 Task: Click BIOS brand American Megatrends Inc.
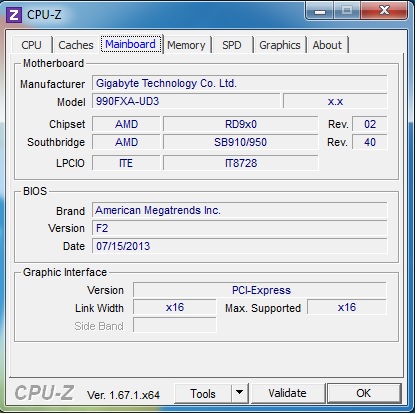(240, 210)
